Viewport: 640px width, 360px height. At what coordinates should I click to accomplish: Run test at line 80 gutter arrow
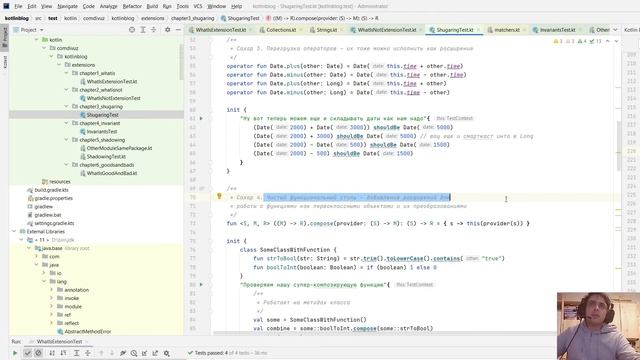click(x=201, y=284)
